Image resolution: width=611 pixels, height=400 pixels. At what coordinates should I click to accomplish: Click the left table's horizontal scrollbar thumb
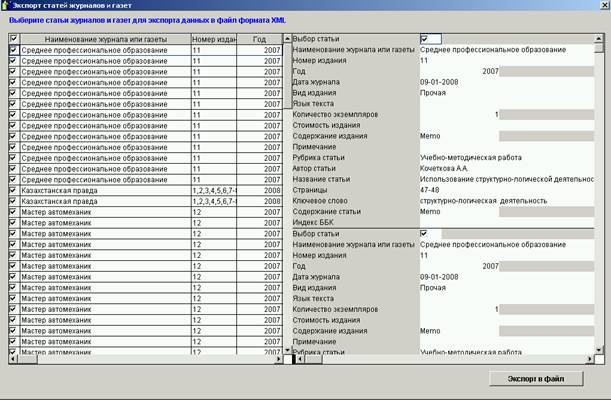pyautogui.click(x=27, y=359)
